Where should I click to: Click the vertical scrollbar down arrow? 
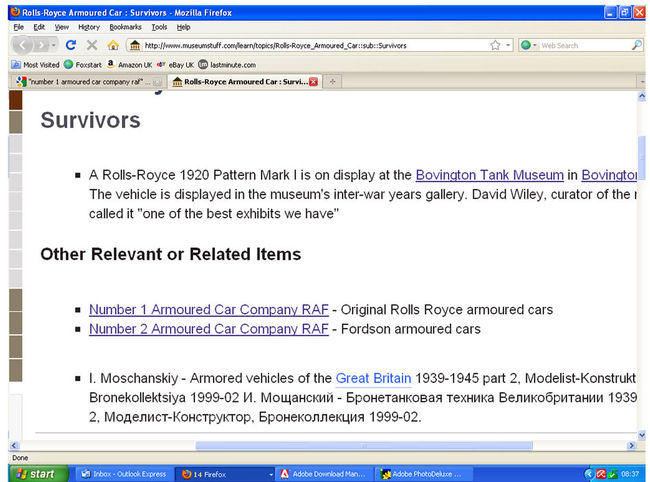(642, 435)
